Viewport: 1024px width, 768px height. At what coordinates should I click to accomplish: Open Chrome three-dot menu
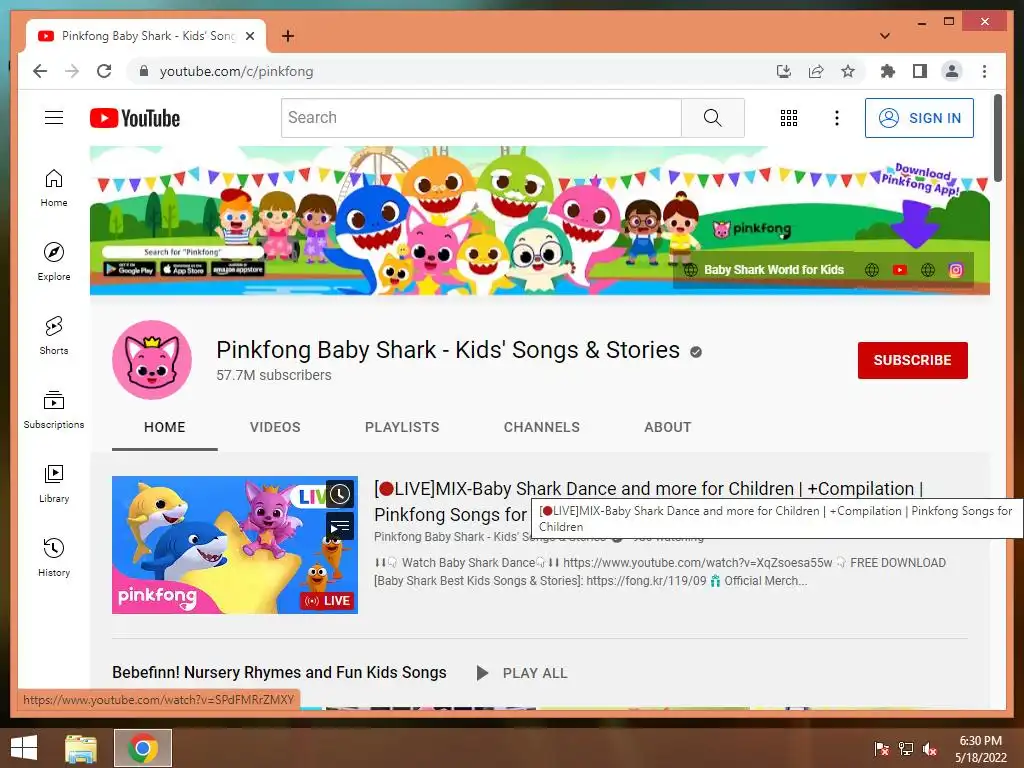point(984,71)
